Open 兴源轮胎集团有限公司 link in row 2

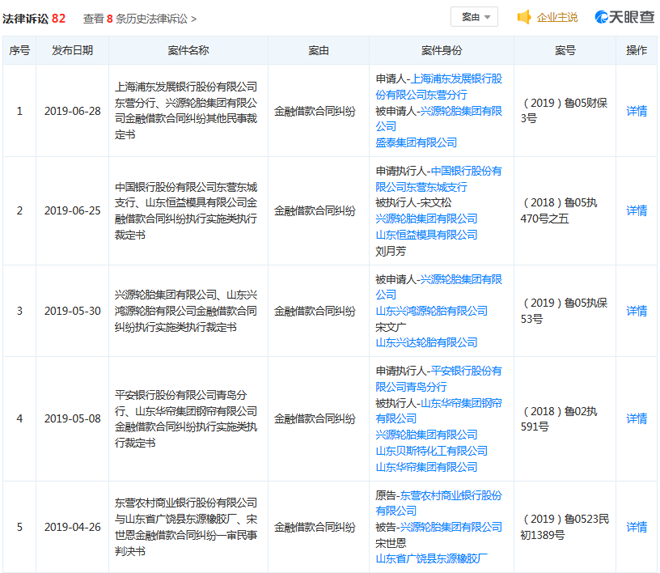(x=426, y=219)
